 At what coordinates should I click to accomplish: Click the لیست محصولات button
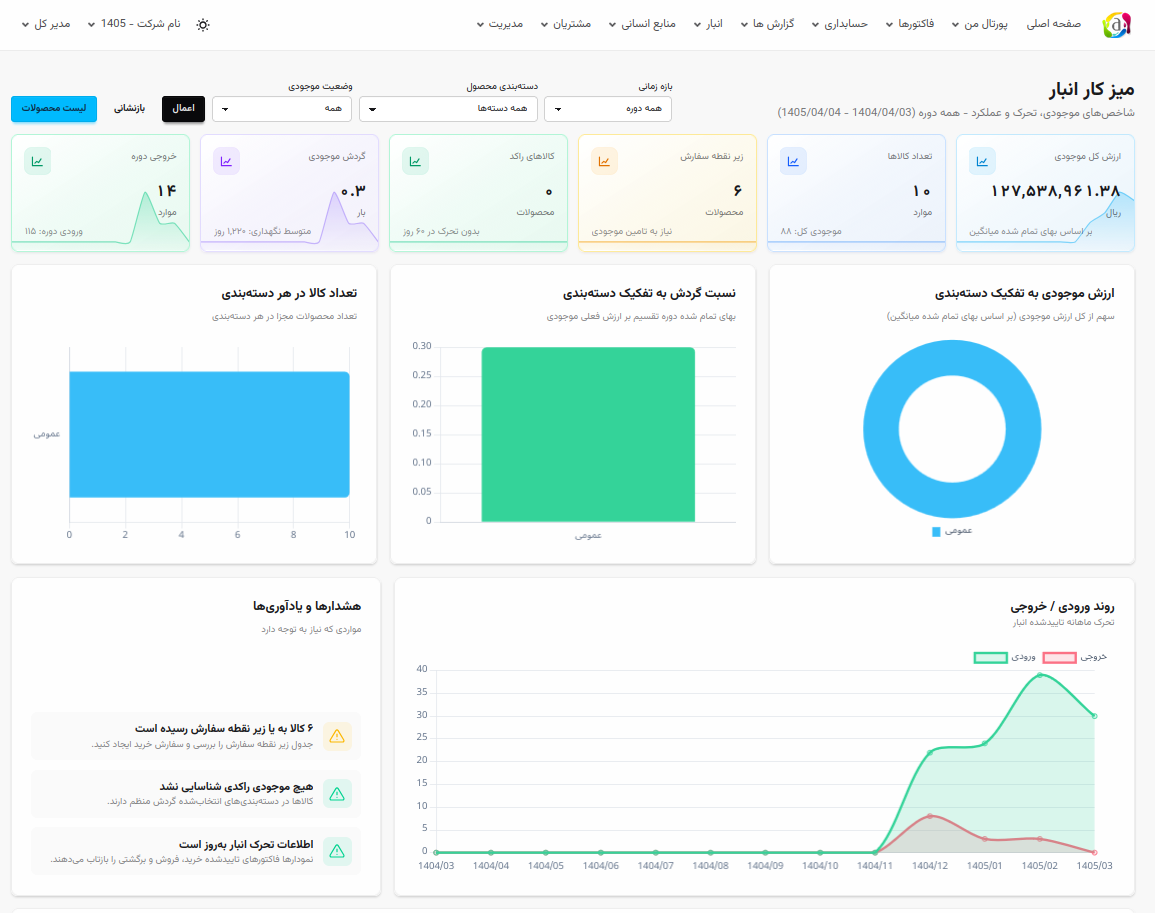tap(54, 109)
